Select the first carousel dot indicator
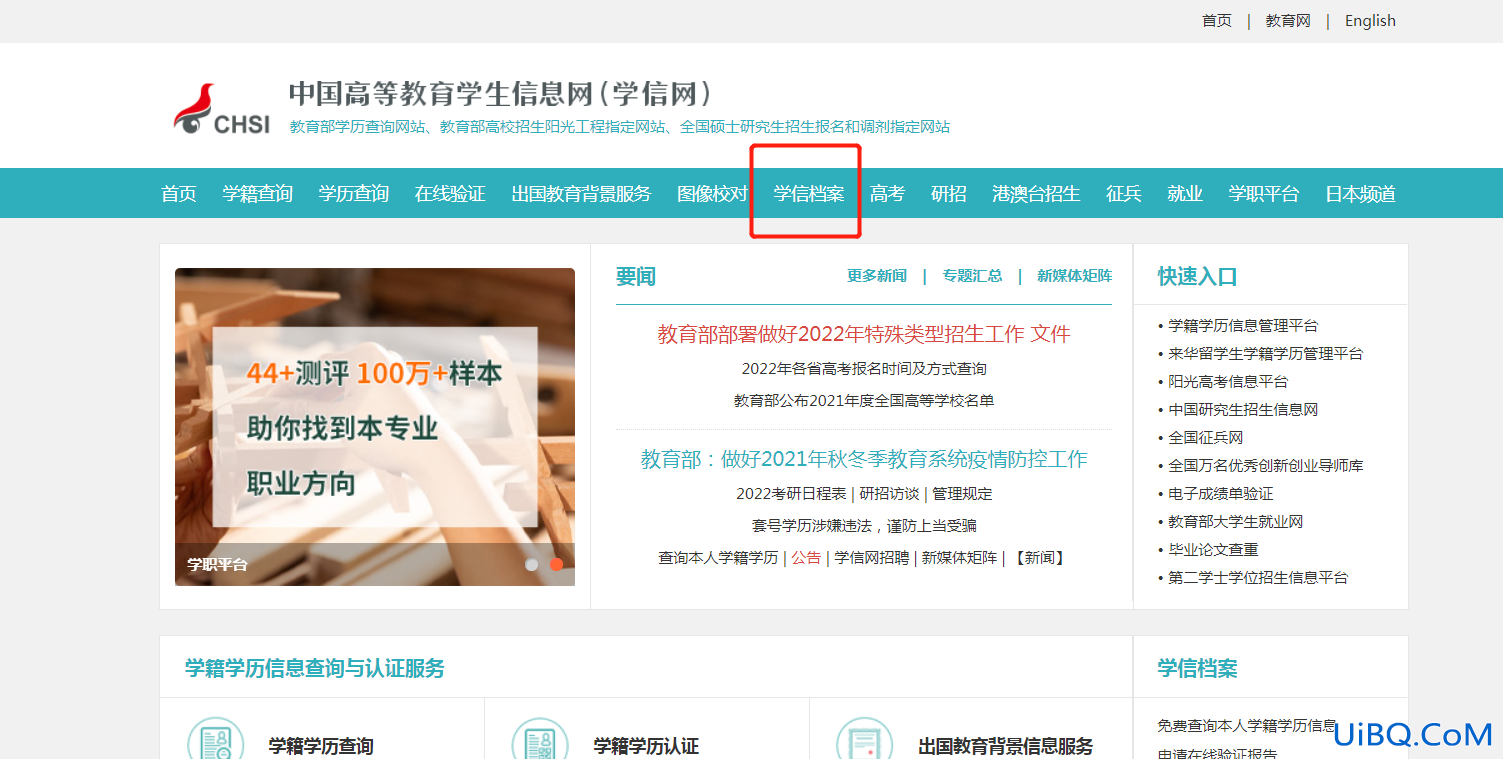Viewport: 1503px width, 759px height. [x=532, y=564]
